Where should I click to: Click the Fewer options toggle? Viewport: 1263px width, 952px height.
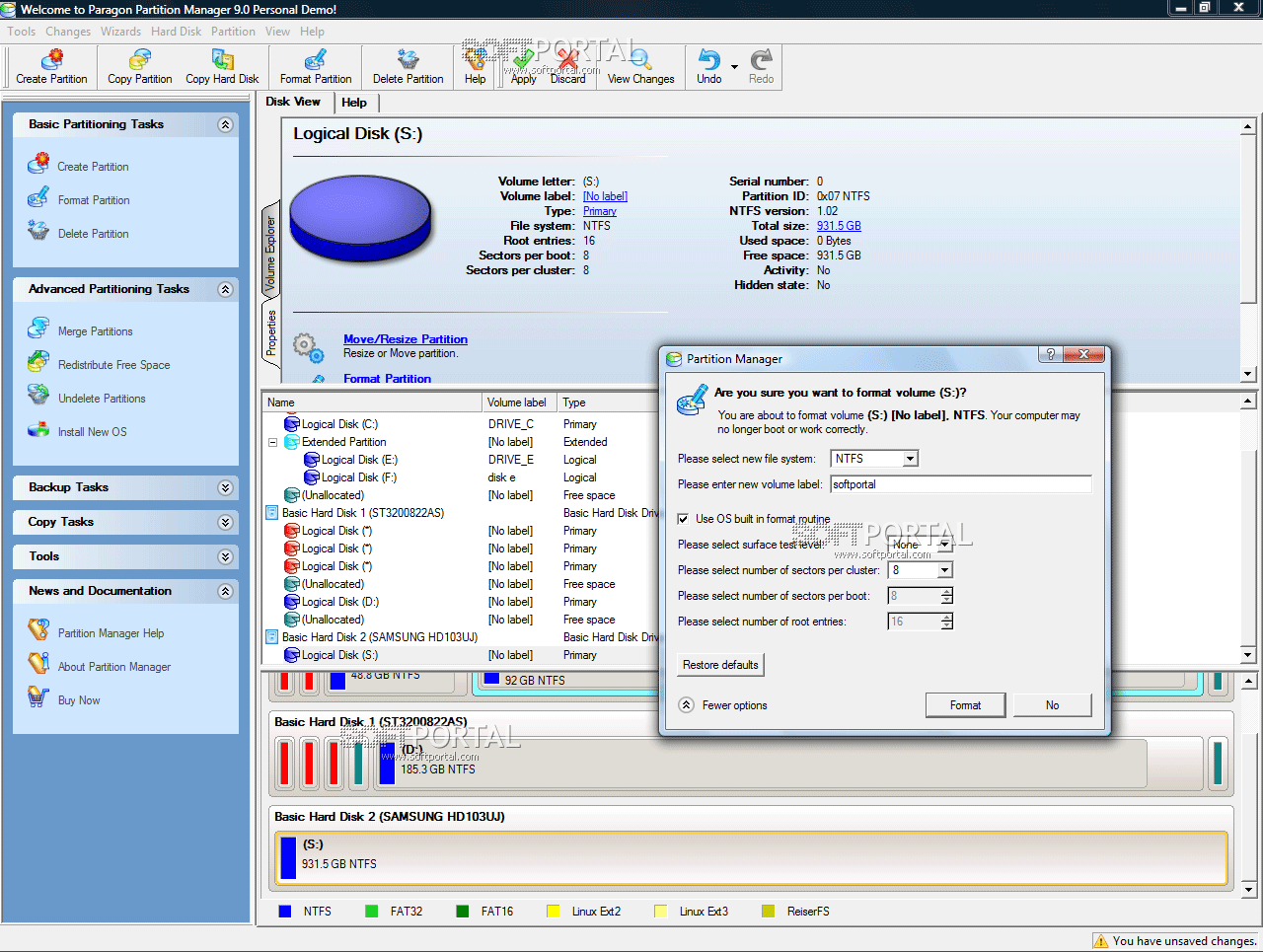click(723, 705)
